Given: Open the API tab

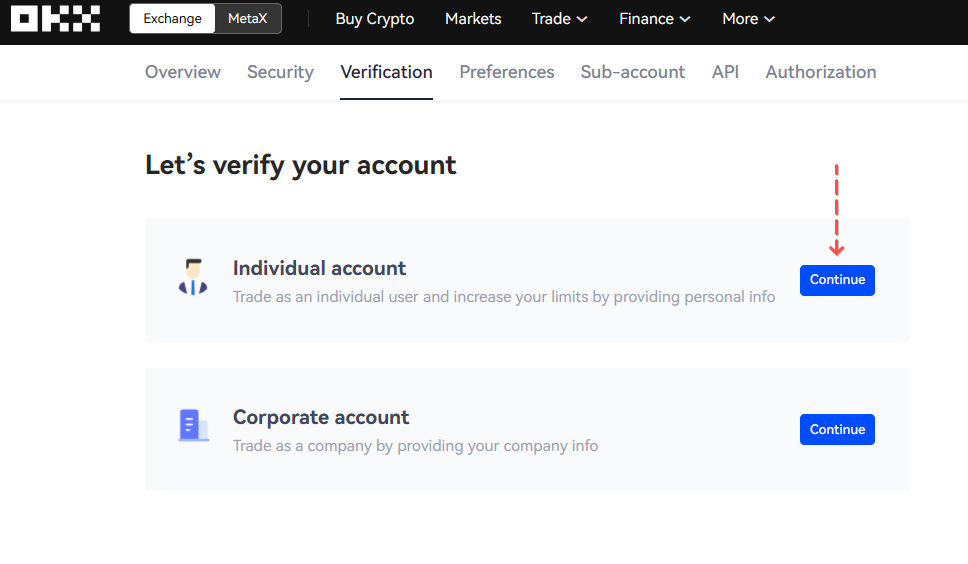Looking at the screenshot, I should (725, 72).
